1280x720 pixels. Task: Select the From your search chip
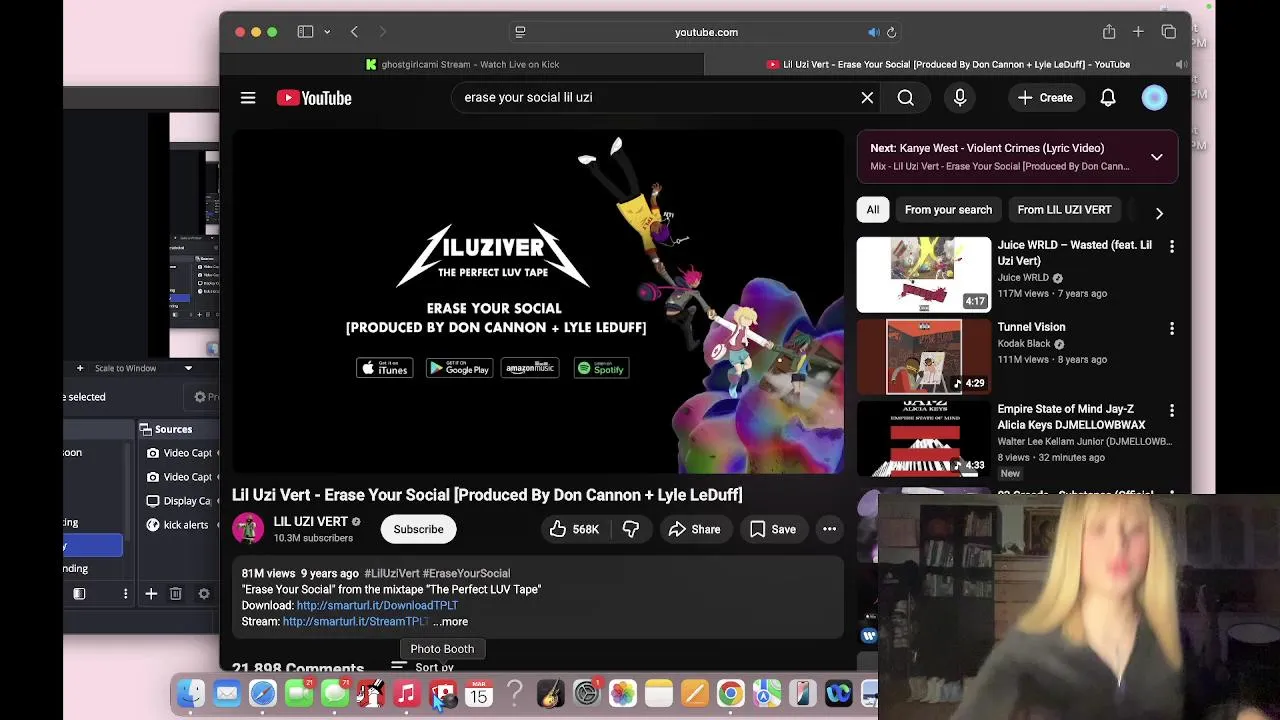[948, 210]
